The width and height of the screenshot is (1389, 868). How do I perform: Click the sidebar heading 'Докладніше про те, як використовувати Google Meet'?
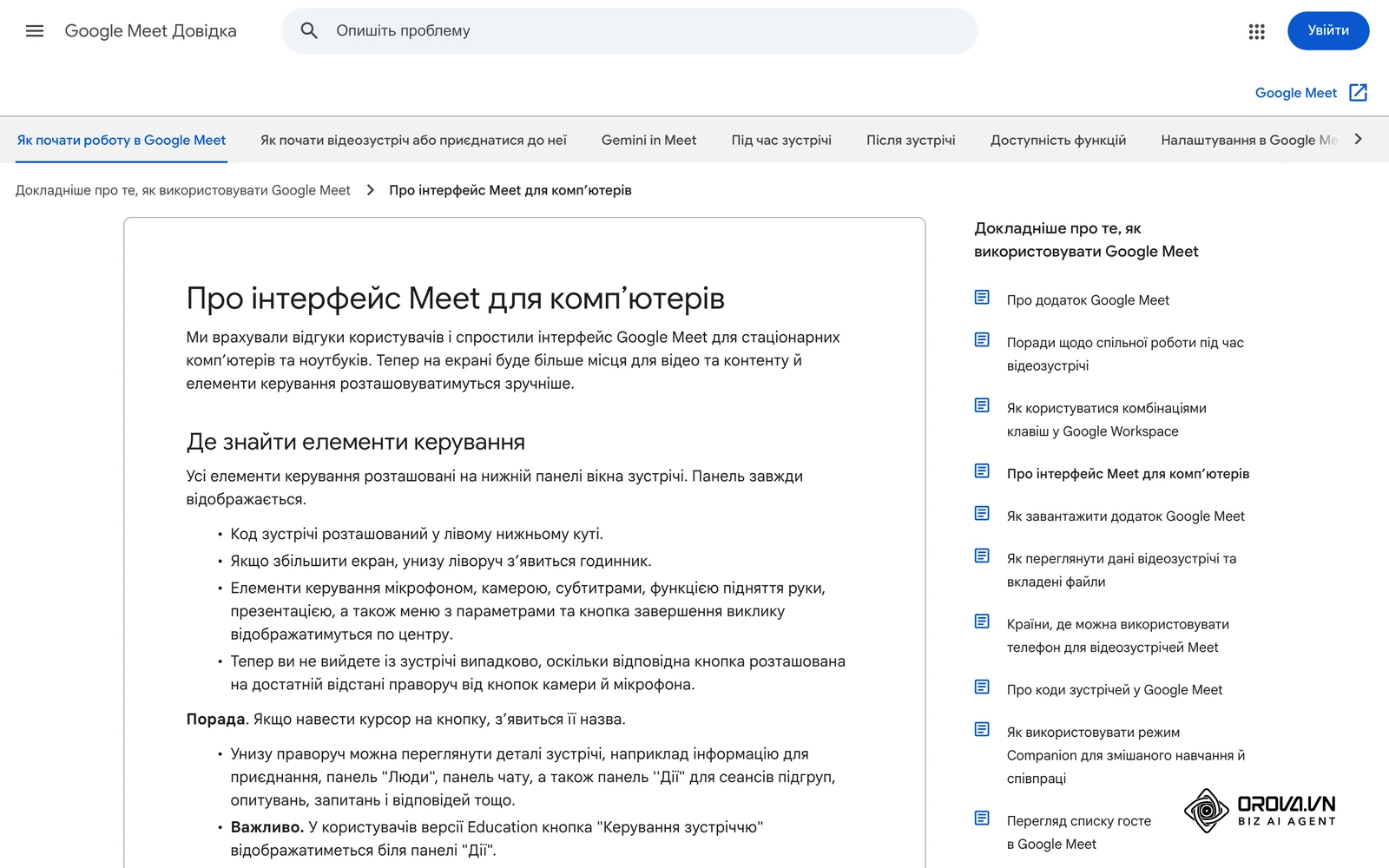click(1086, 240)
